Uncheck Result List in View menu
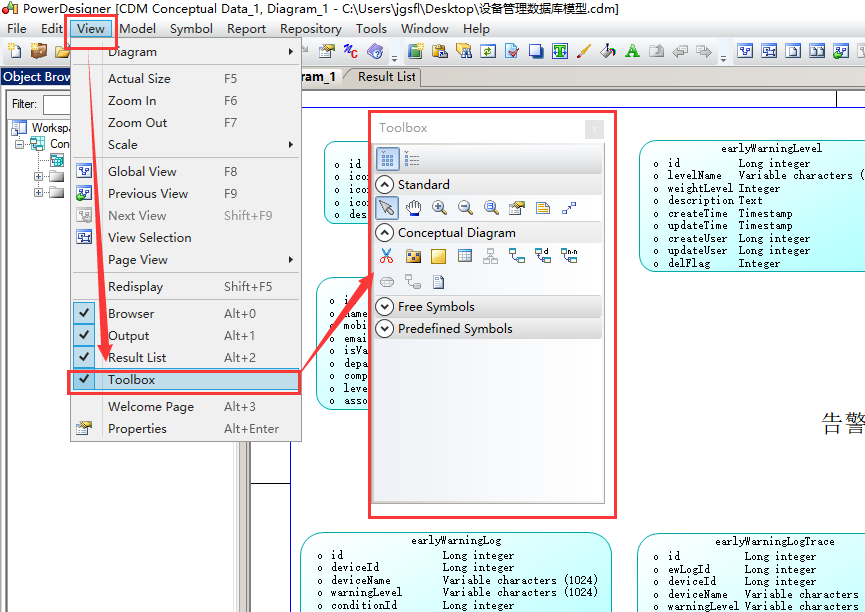The height and width of the screenshot is (612, 865). 186,358
